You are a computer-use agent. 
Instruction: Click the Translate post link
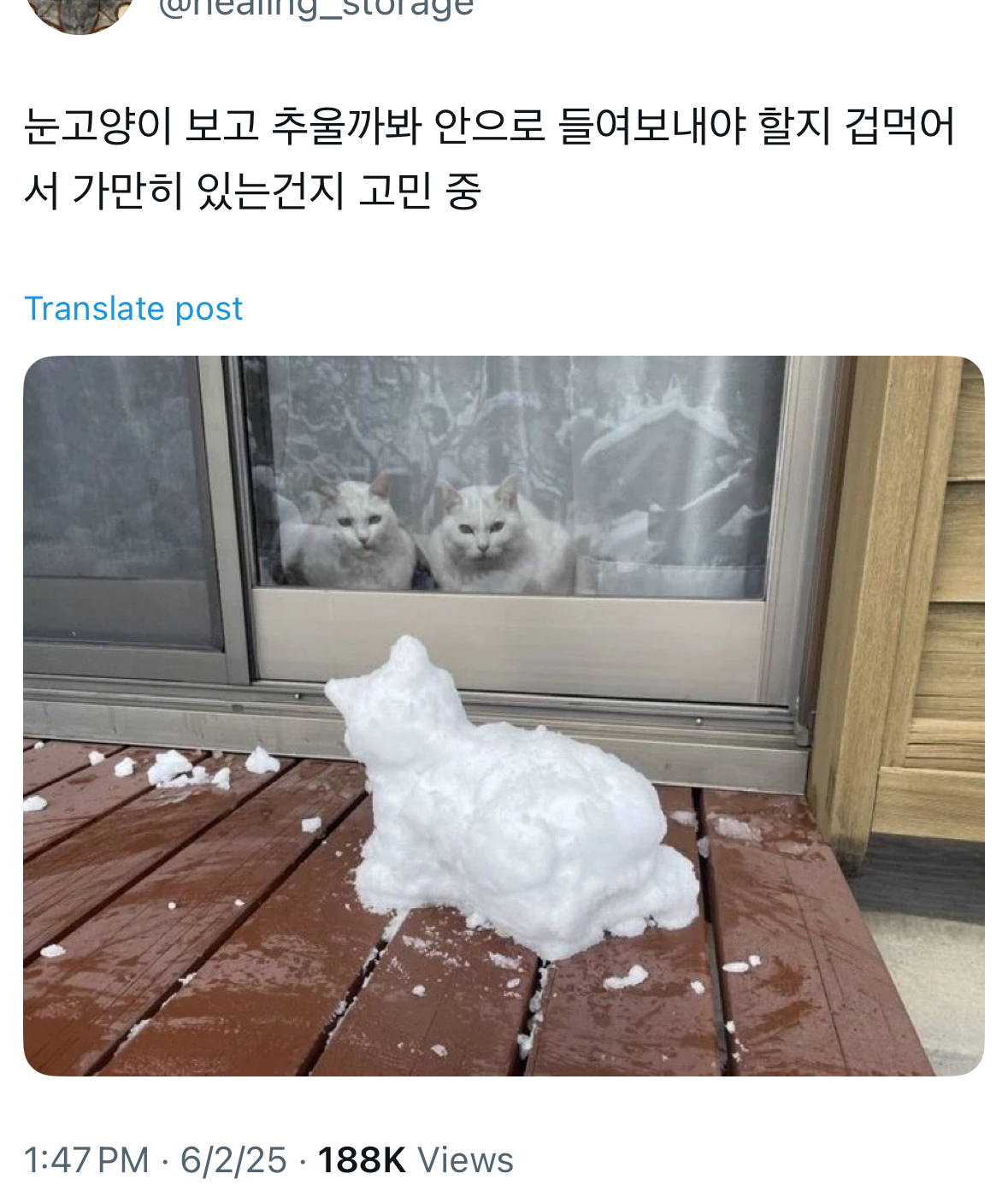pos(133,309)
